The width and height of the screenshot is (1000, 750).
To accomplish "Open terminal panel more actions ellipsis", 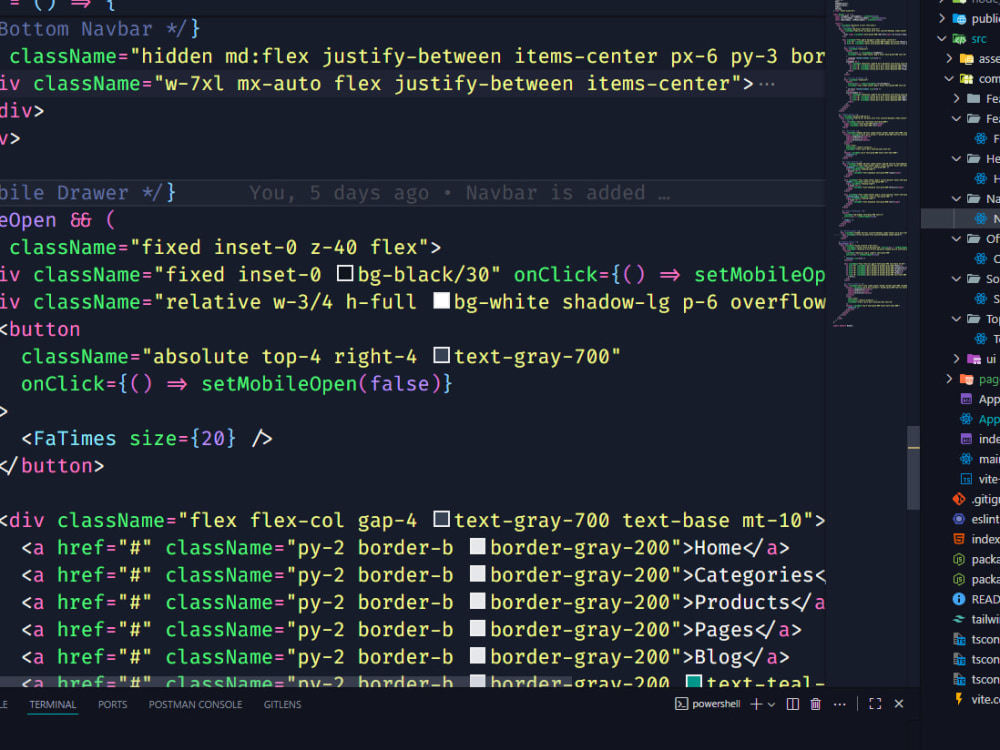I will tap(840, 704).
